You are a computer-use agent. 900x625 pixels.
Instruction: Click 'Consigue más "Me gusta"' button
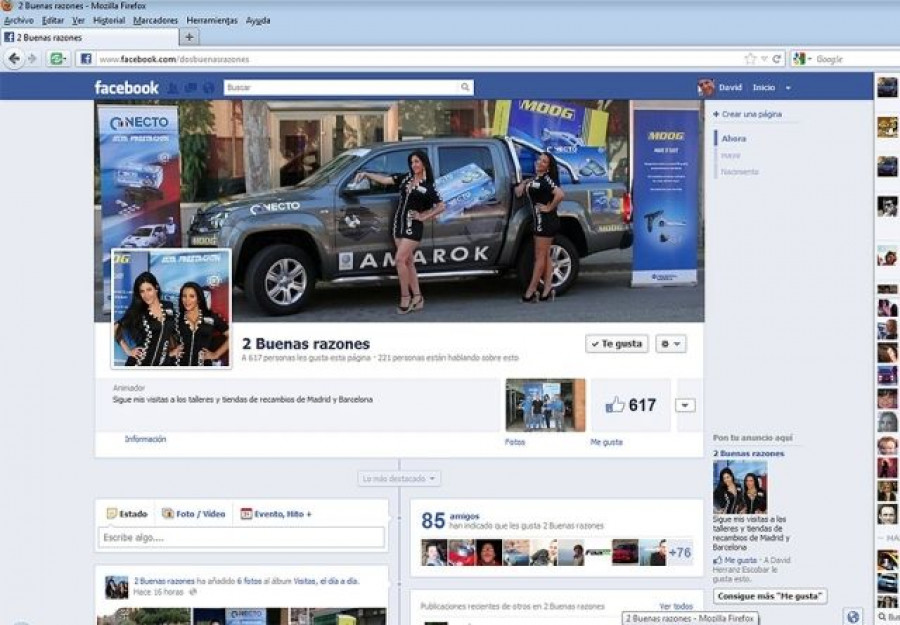[770, 596]
